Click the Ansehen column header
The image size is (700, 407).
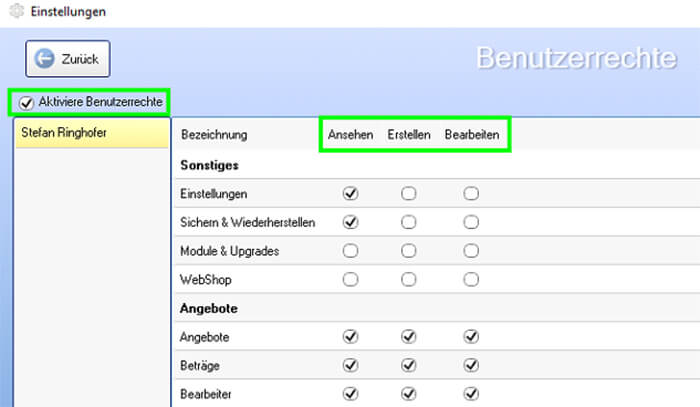[350, 134]
